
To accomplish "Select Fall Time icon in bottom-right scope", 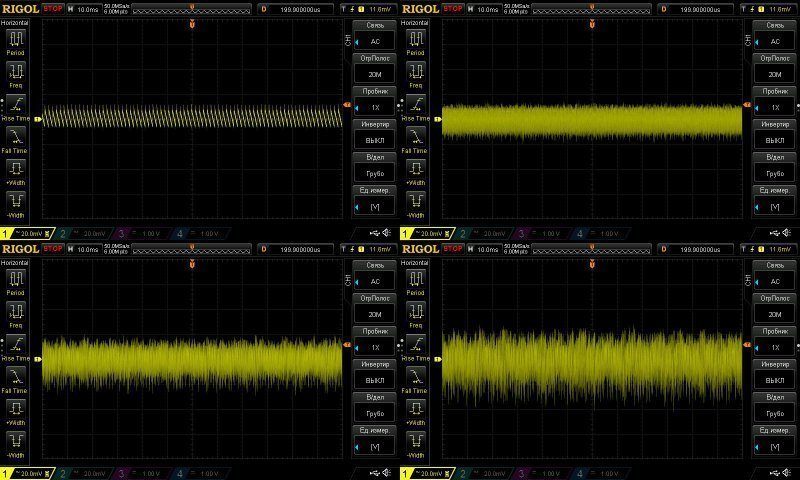I will click(416, 377).
